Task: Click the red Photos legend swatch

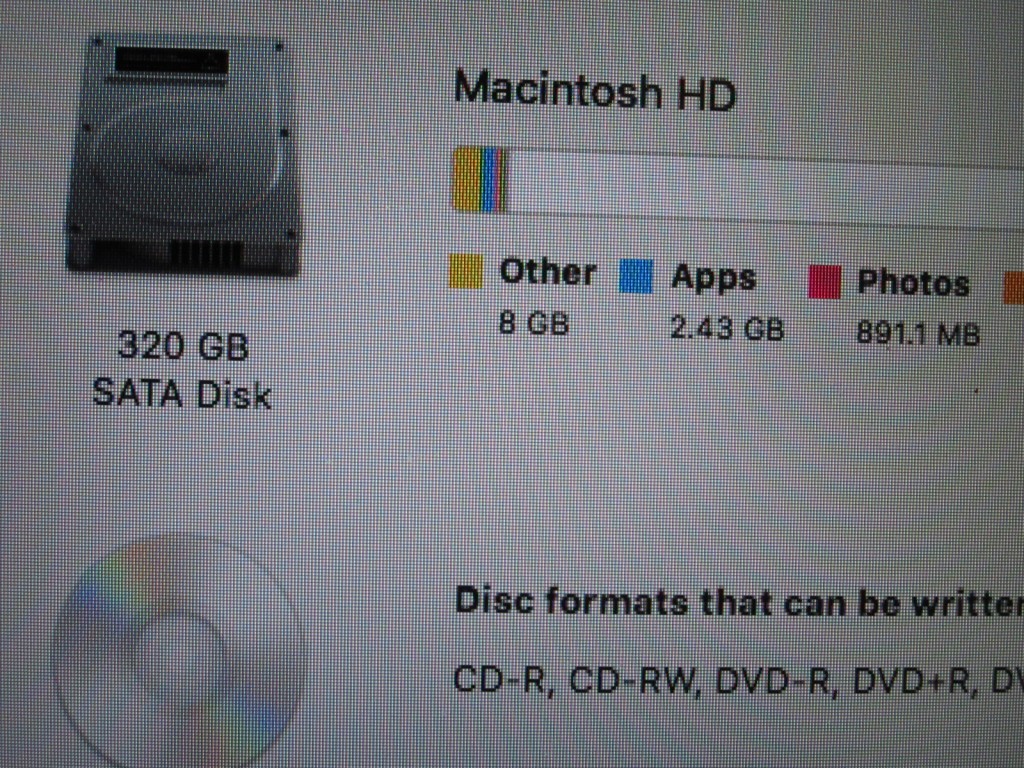Action: tap(824, 282)
